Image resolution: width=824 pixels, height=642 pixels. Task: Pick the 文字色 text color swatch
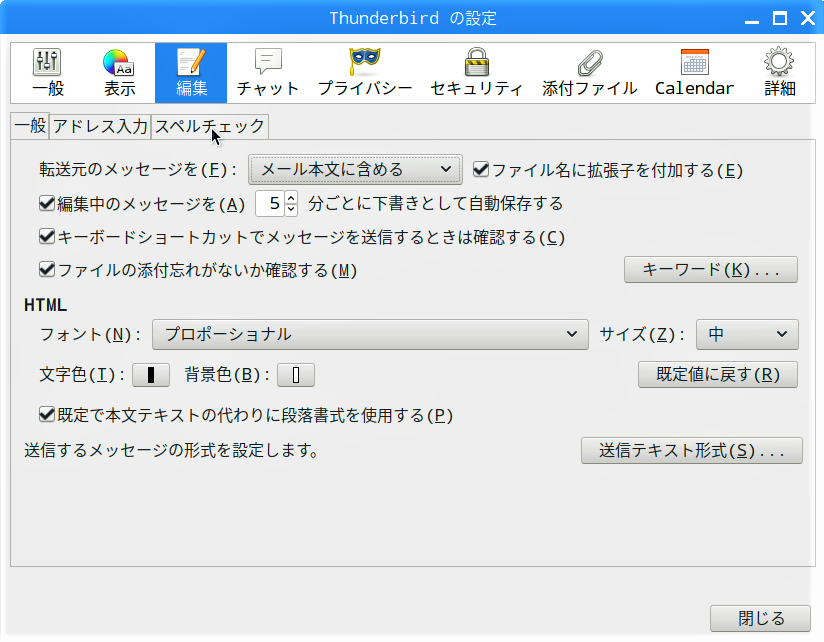pyautogui.click(x=151, y=375)
